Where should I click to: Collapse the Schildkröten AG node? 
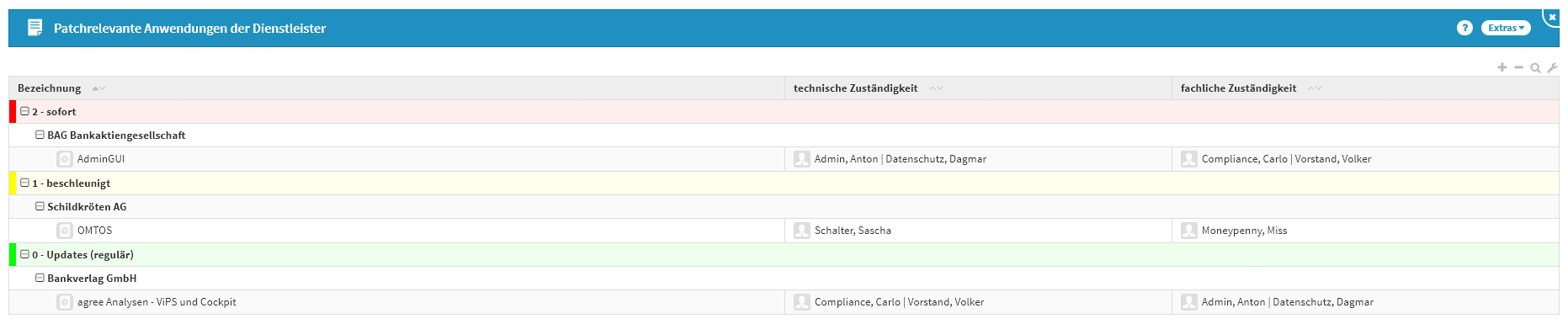point(40,206)
